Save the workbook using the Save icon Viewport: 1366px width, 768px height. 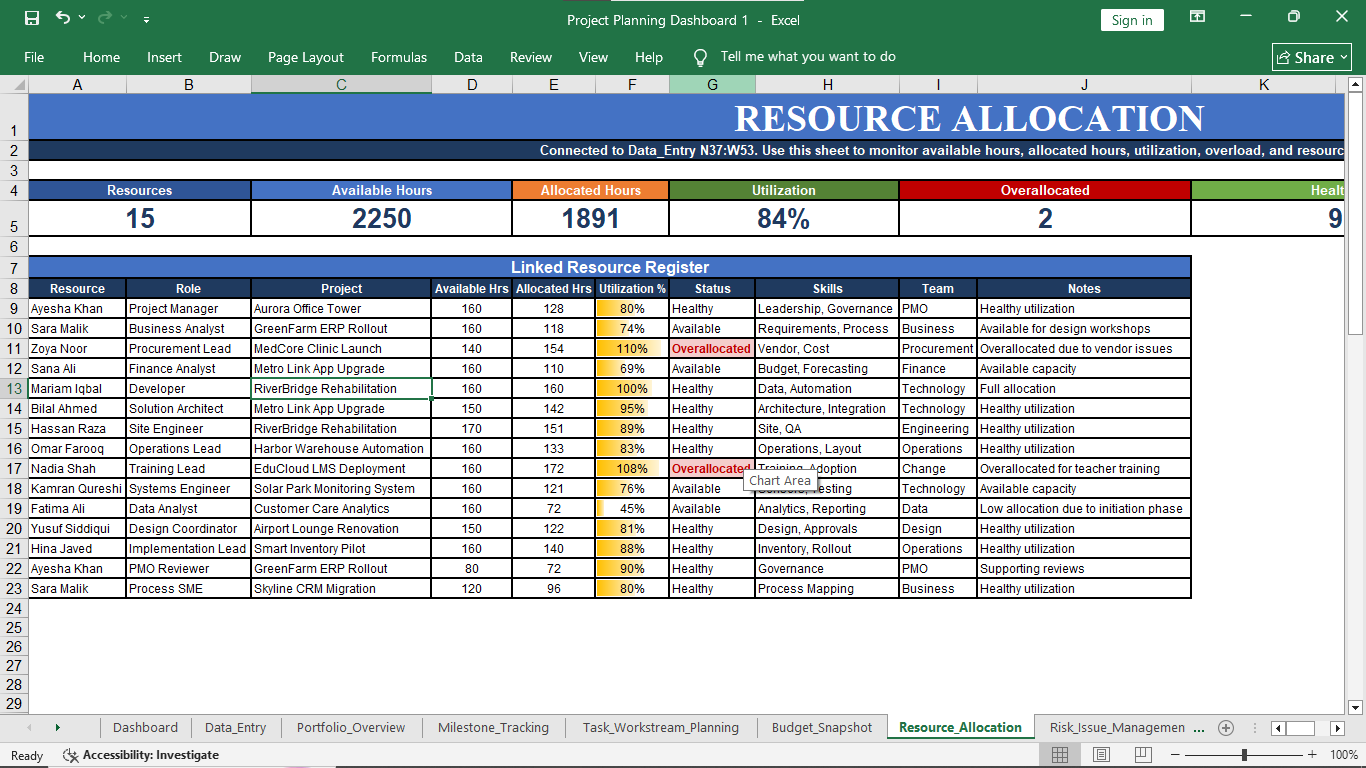click(x=32, y=19)
